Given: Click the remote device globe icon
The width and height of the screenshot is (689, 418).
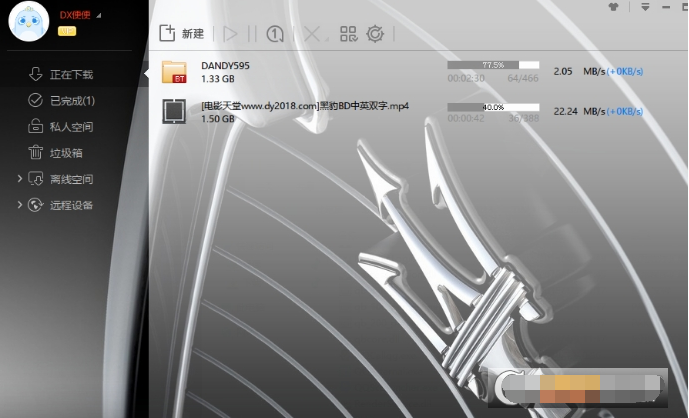Looking at the screenshot, I should (36, 204).
